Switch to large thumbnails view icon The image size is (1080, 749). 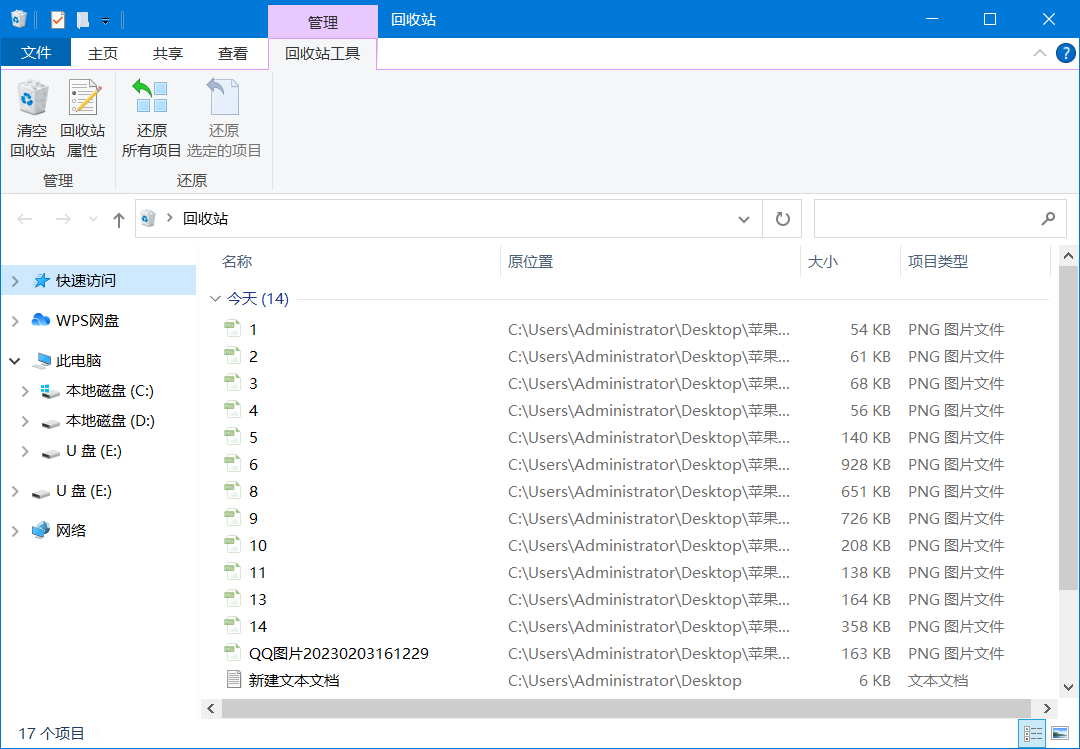[x=1060, y=734]
